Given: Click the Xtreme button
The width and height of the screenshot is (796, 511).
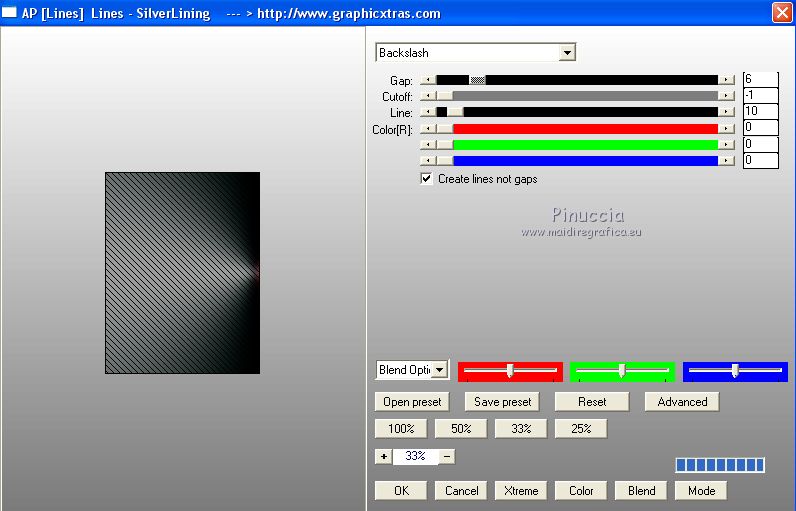Looking at the screenshot, I should [521, 491].
